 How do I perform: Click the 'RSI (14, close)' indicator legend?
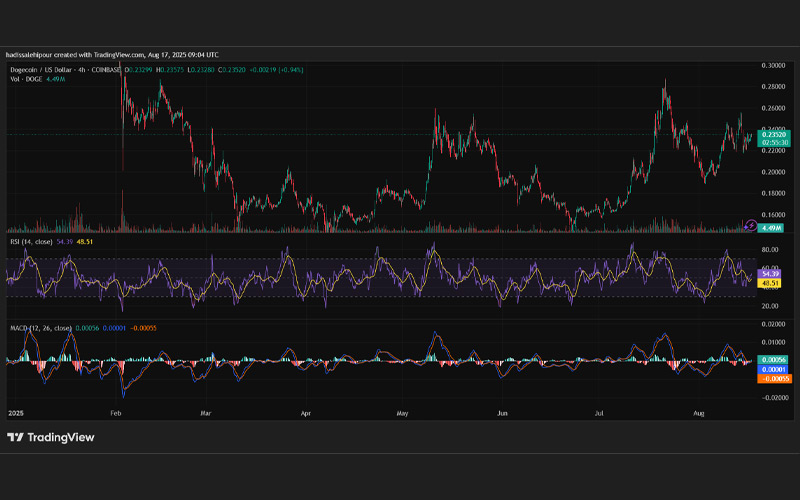click(31, 242)
